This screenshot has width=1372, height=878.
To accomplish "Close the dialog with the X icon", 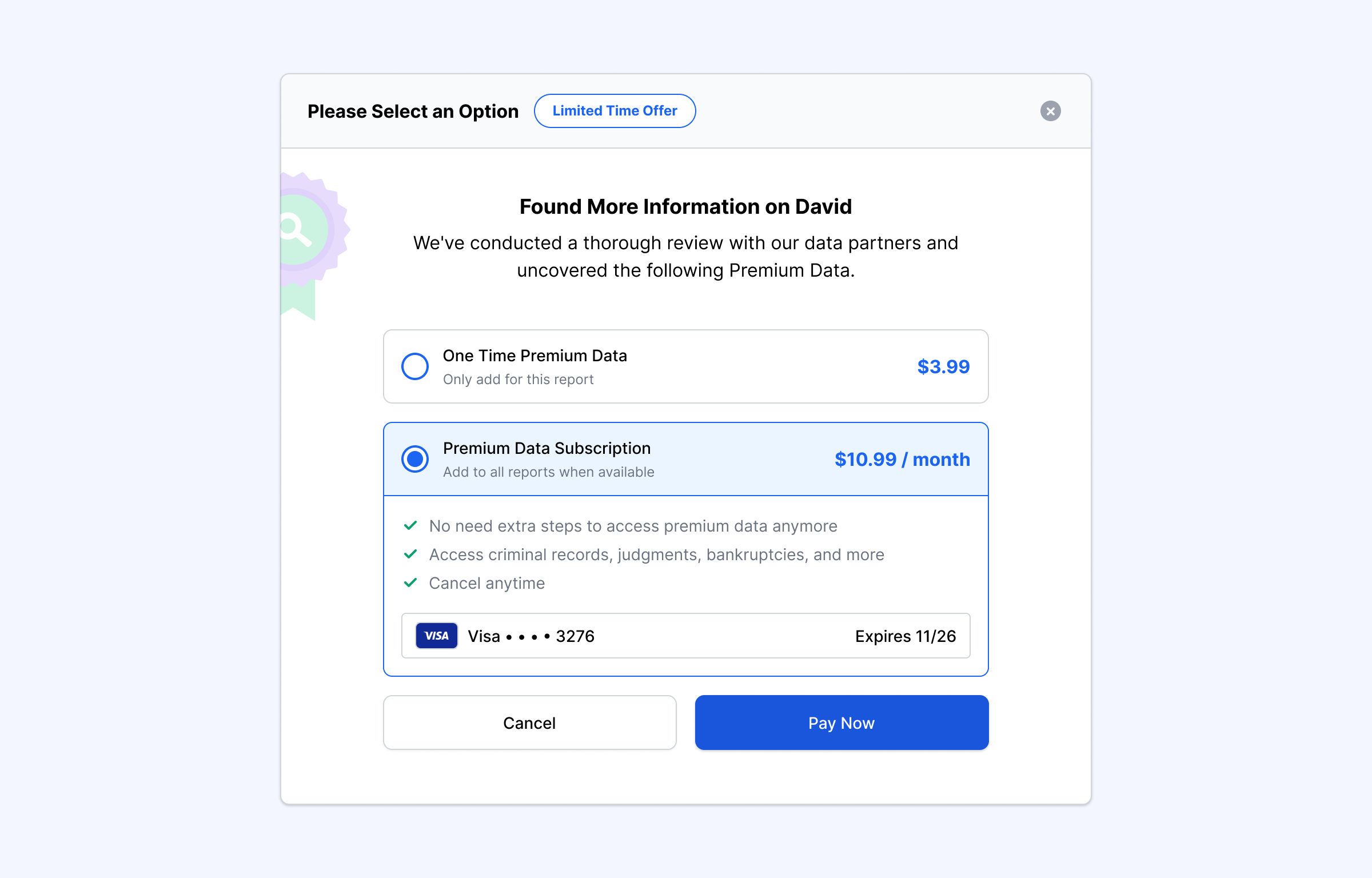I will (1050, 111).
